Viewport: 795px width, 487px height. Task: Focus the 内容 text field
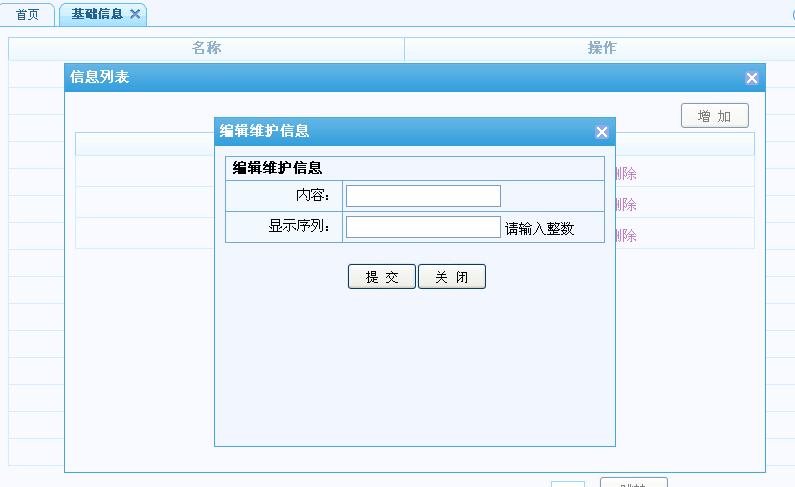423,196
